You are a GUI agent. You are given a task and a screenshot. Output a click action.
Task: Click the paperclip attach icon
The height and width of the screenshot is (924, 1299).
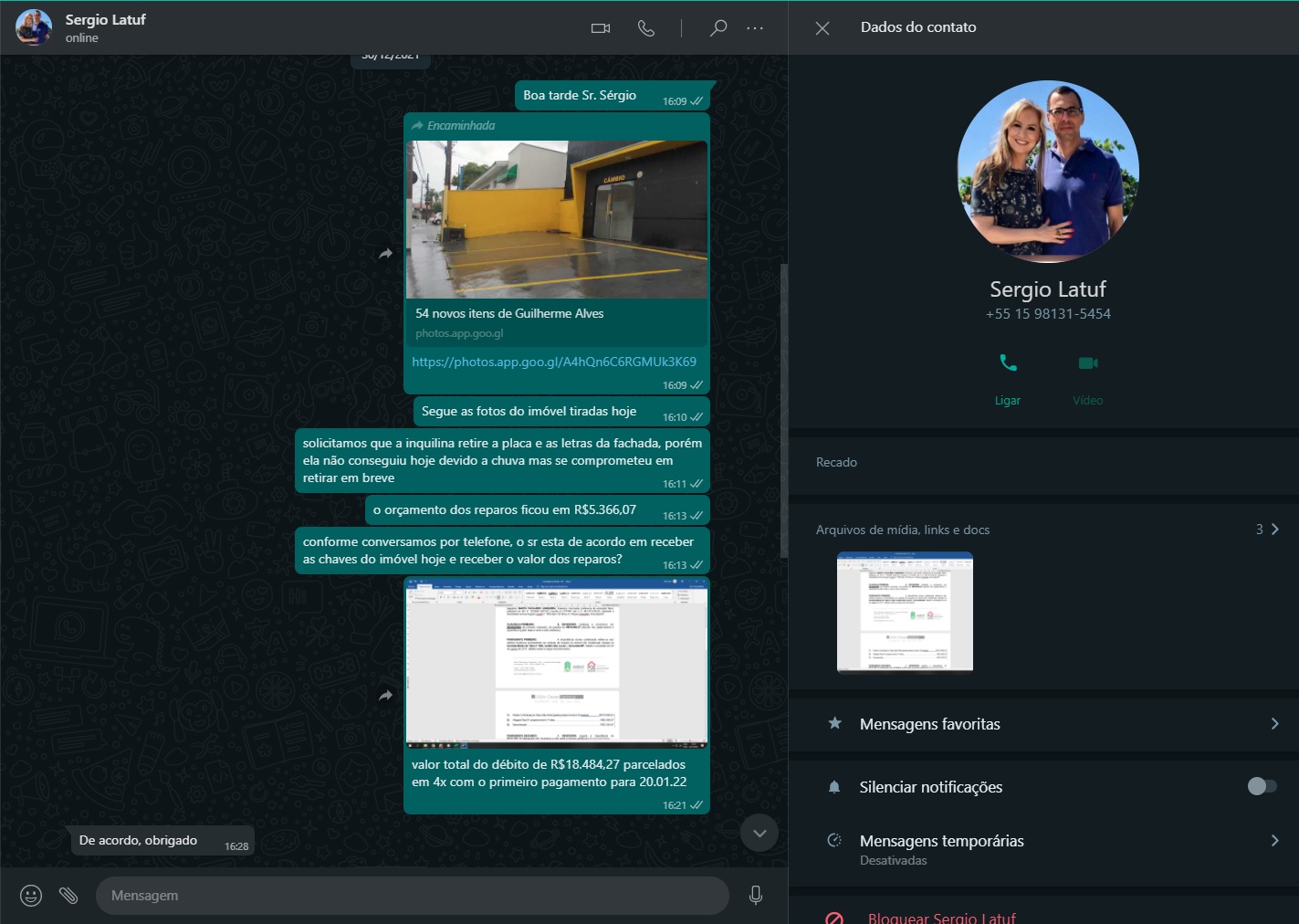point(68,896)
